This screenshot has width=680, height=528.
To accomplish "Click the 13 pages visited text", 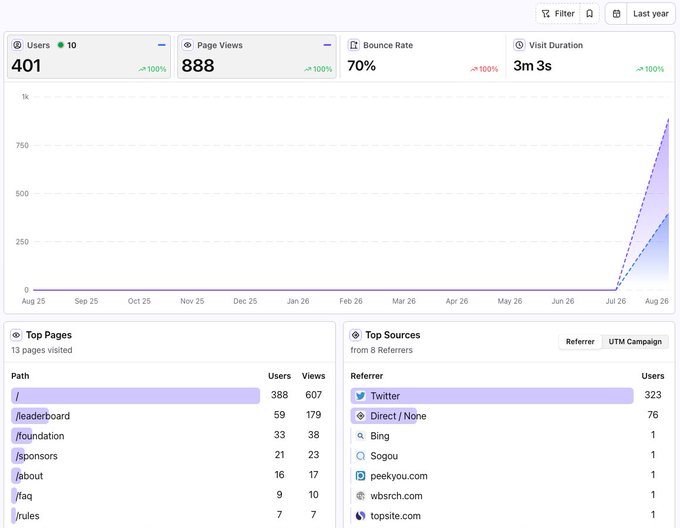I will [x=42, y=350].
